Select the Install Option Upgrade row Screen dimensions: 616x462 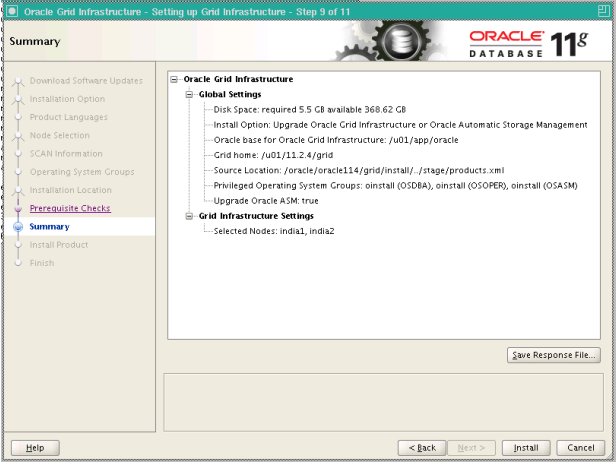pos(400,125)
